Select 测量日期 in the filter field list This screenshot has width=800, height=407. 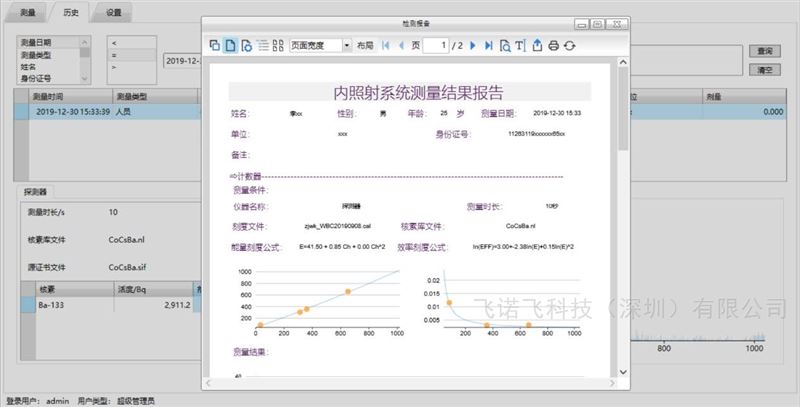(42, 43)
